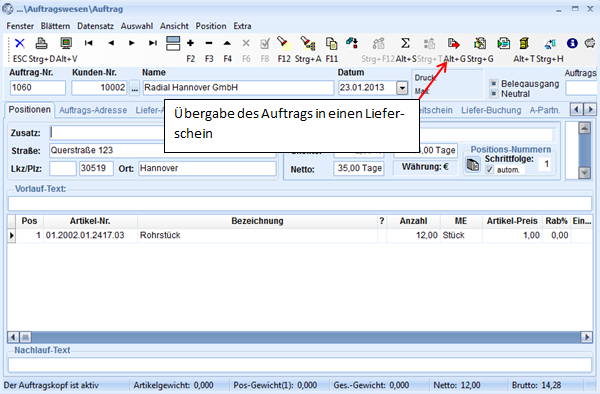Click the blue X close (ESC) toolbar icon
The image size is (600, 394).
(x=20, y=43)
